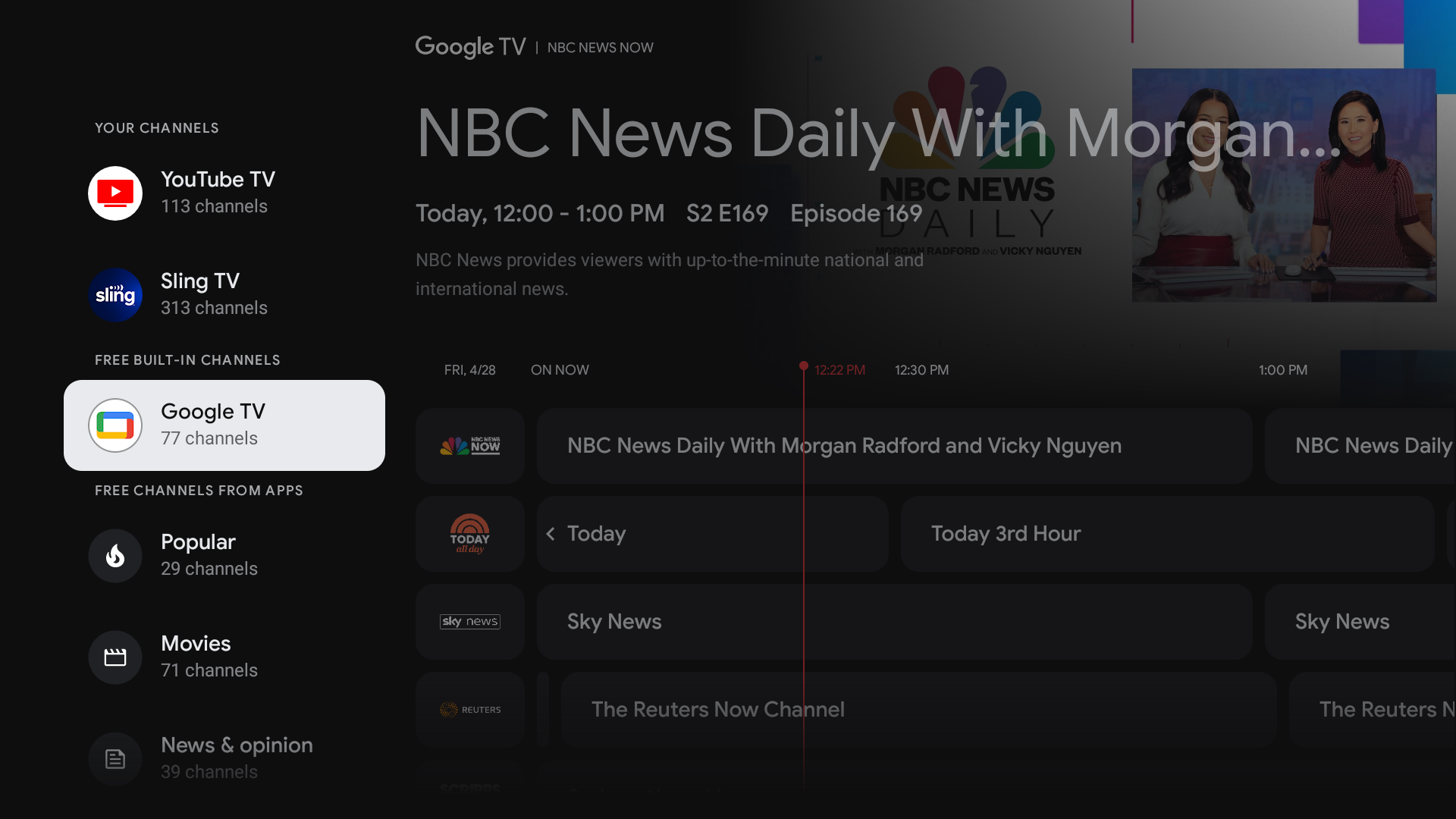Click the Google TV free channels icon
This screenshot has height=819, width=1456.
(x=115, y=425)
